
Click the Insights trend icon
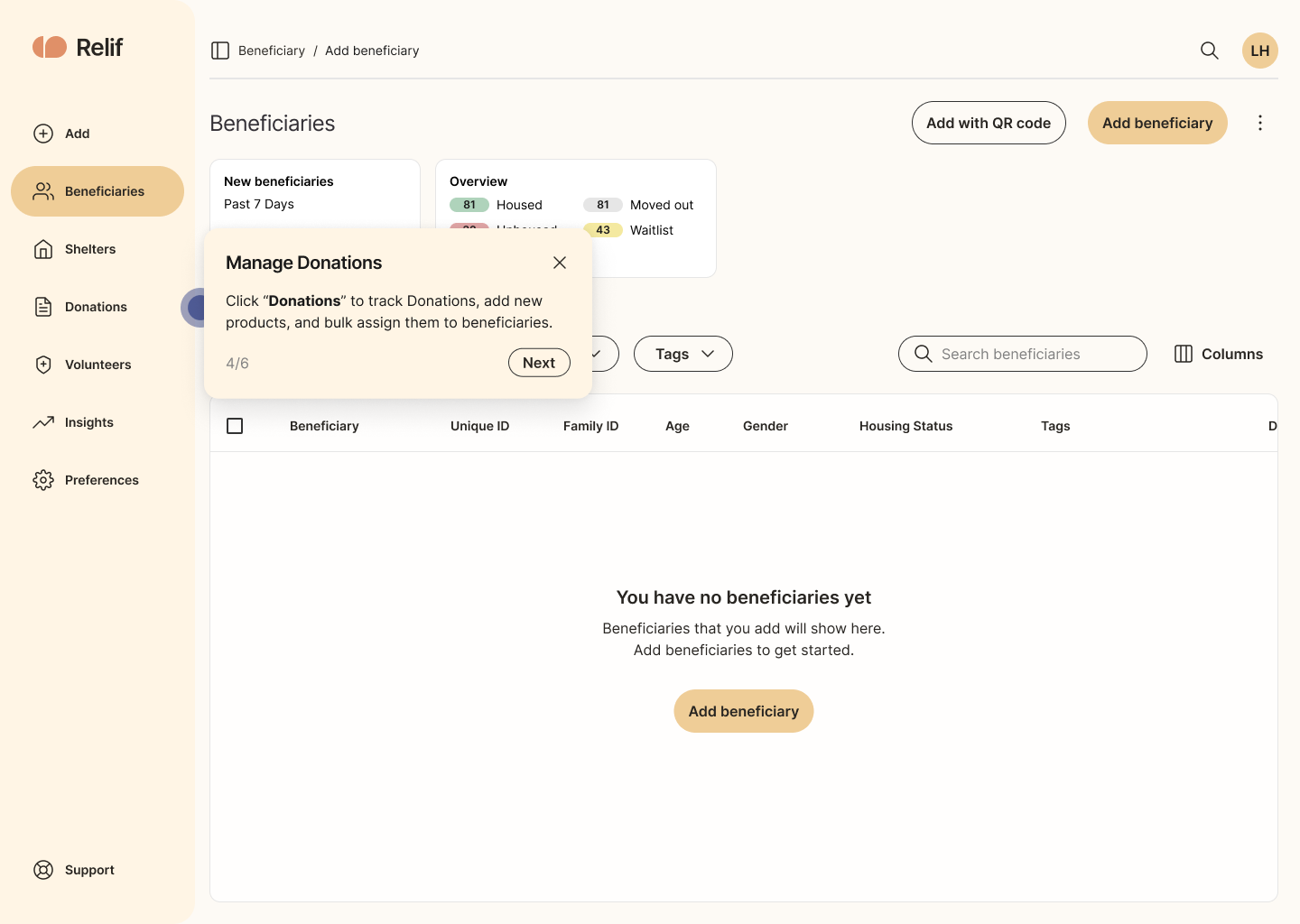pos(43,422)
